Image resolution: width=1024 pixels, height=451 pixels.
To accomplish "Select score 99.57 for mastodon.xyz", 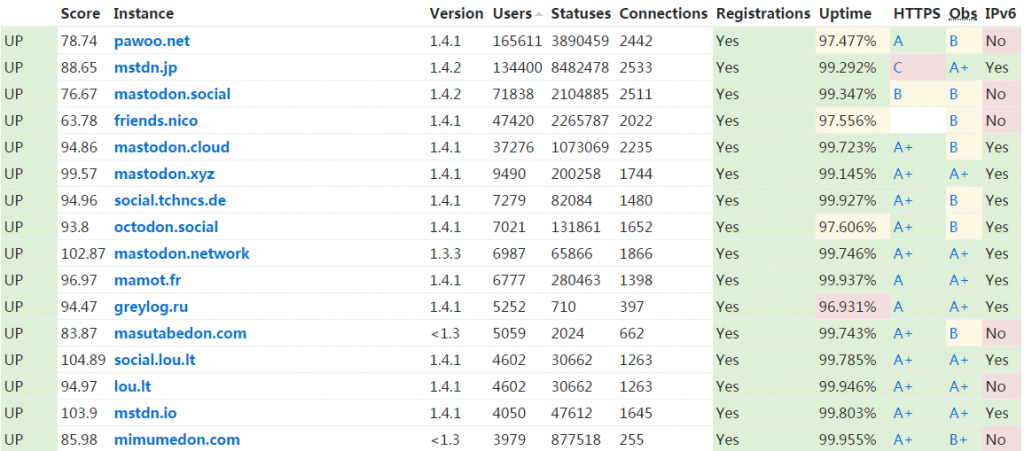I will click(79, 174).
